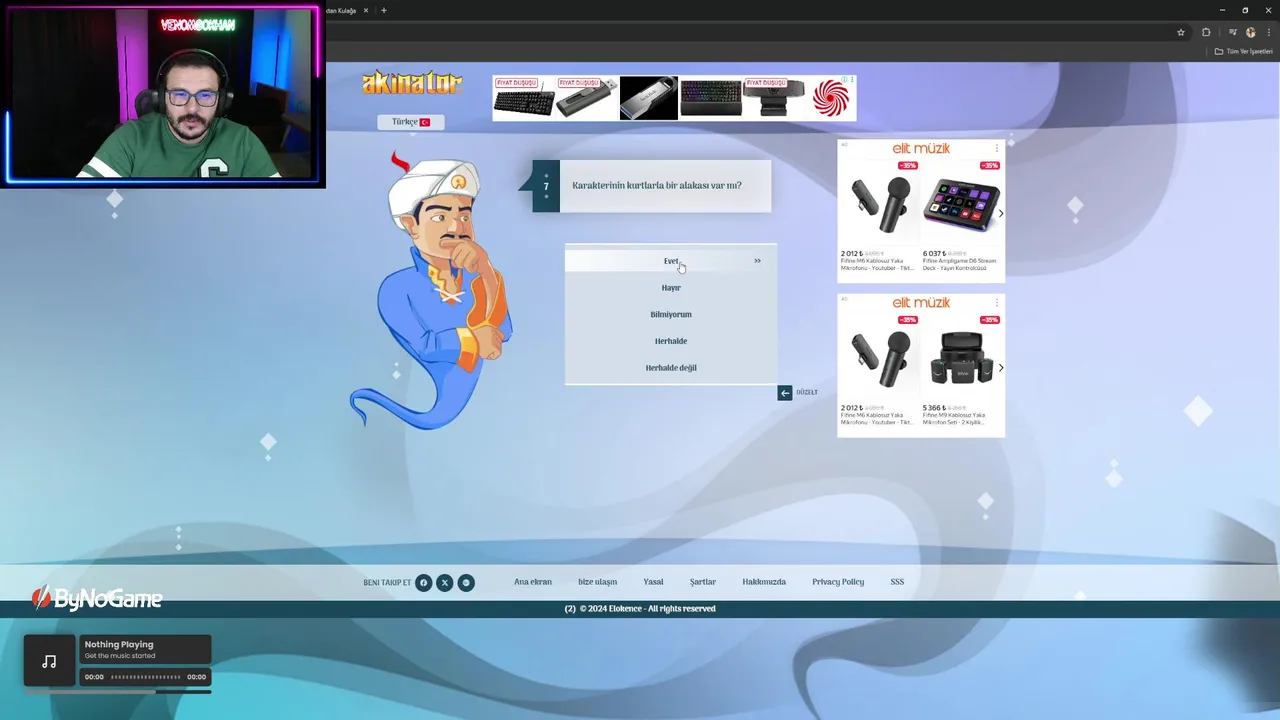
Task: Click the Akinator genie character
Action: click(x=432, y=290)
